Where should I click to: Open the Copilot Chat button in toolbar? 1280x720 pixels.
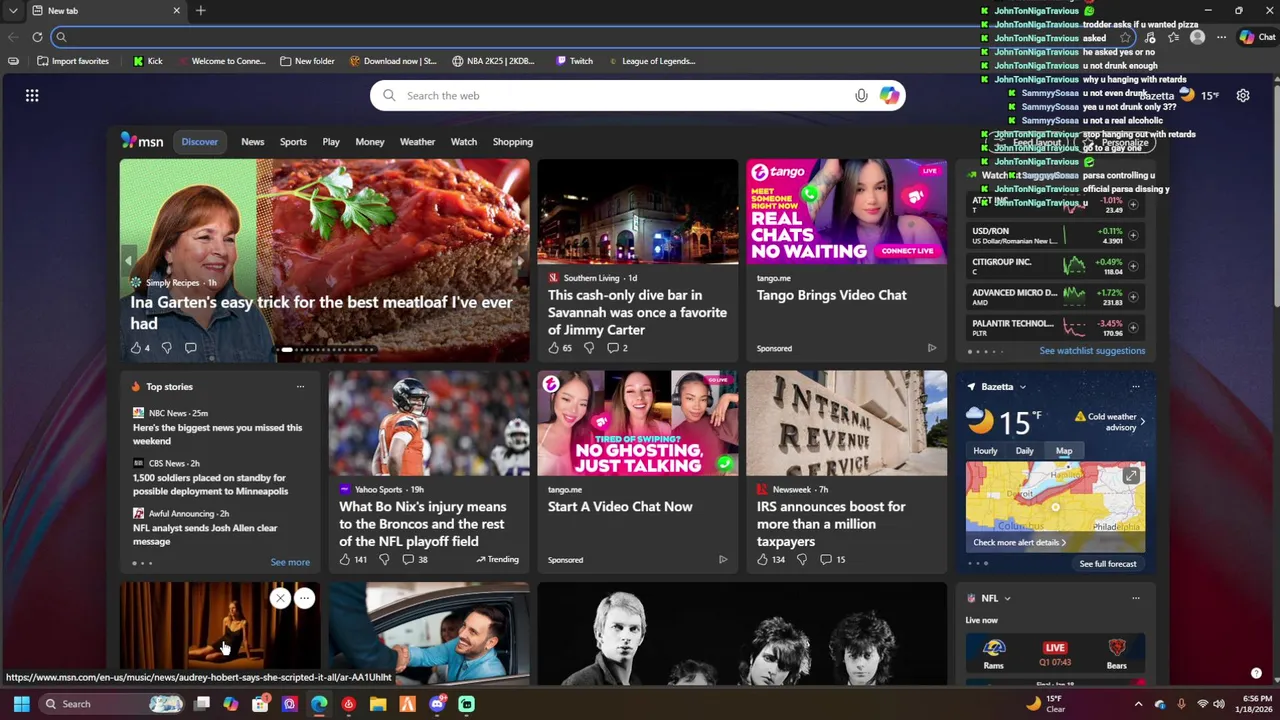pos(1257,37)
